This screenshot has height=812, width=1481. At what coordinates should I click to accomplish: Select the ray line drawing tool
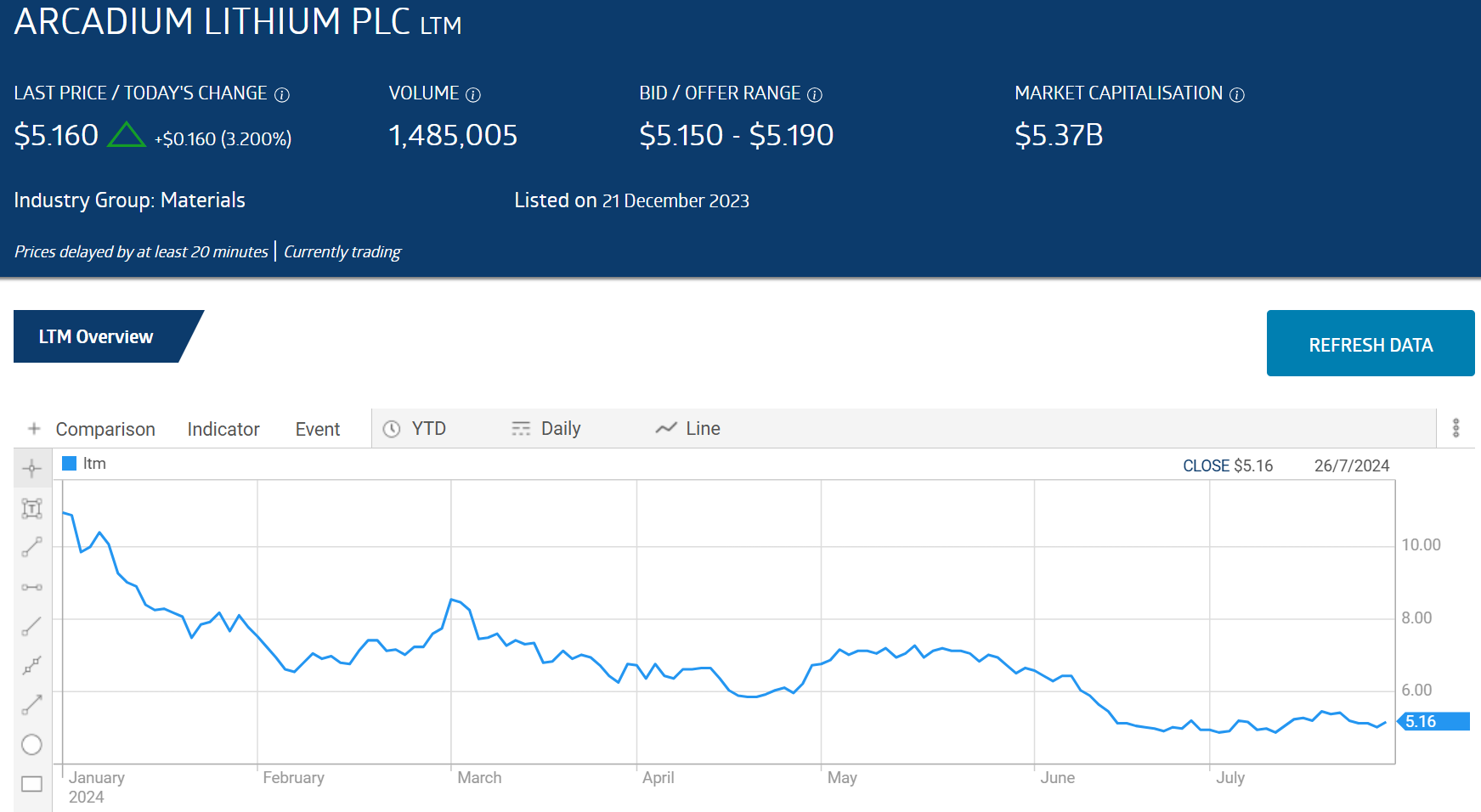tap(31, 627)
